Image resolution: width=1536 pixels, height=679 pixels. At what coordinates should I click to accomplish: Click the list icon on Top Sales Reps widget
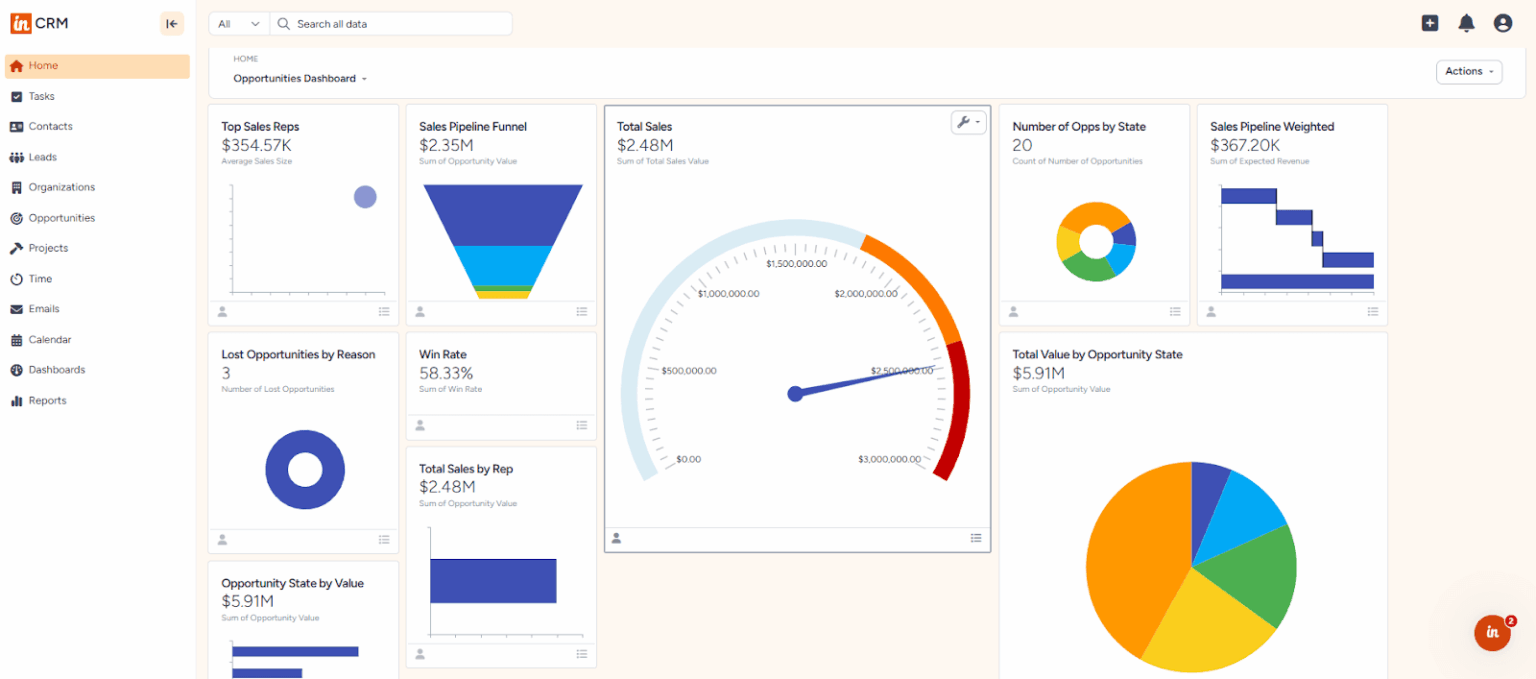click(x=383, y=312)
